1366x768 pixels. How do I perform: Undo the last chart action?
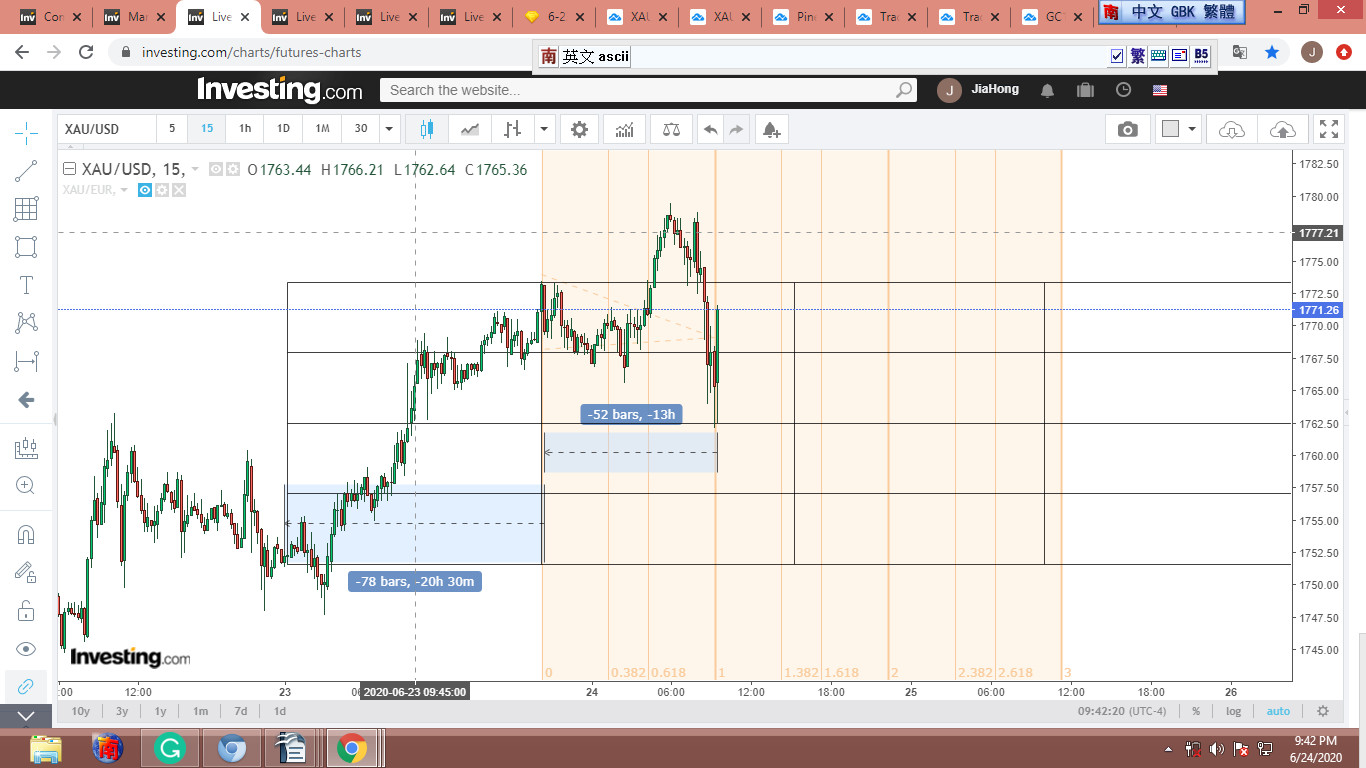(x=710, y=129)
